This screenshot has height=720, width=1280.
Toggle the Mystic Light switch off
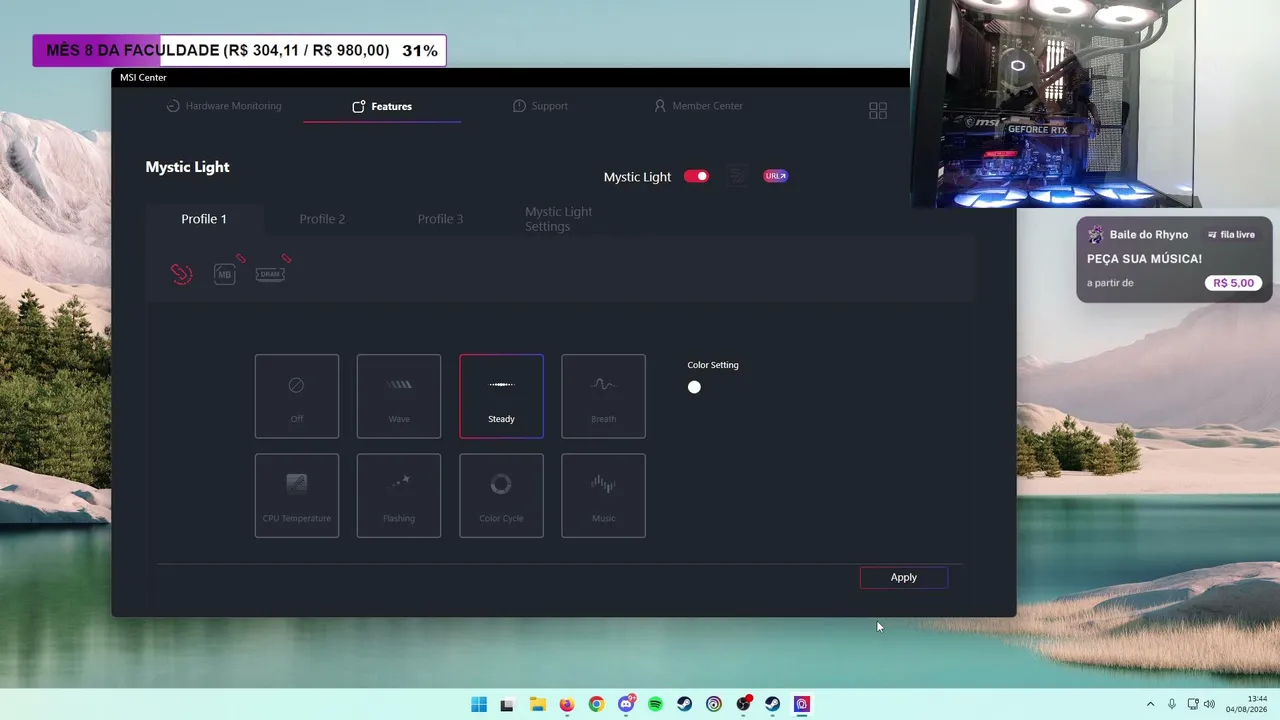(x=696, y=176)
